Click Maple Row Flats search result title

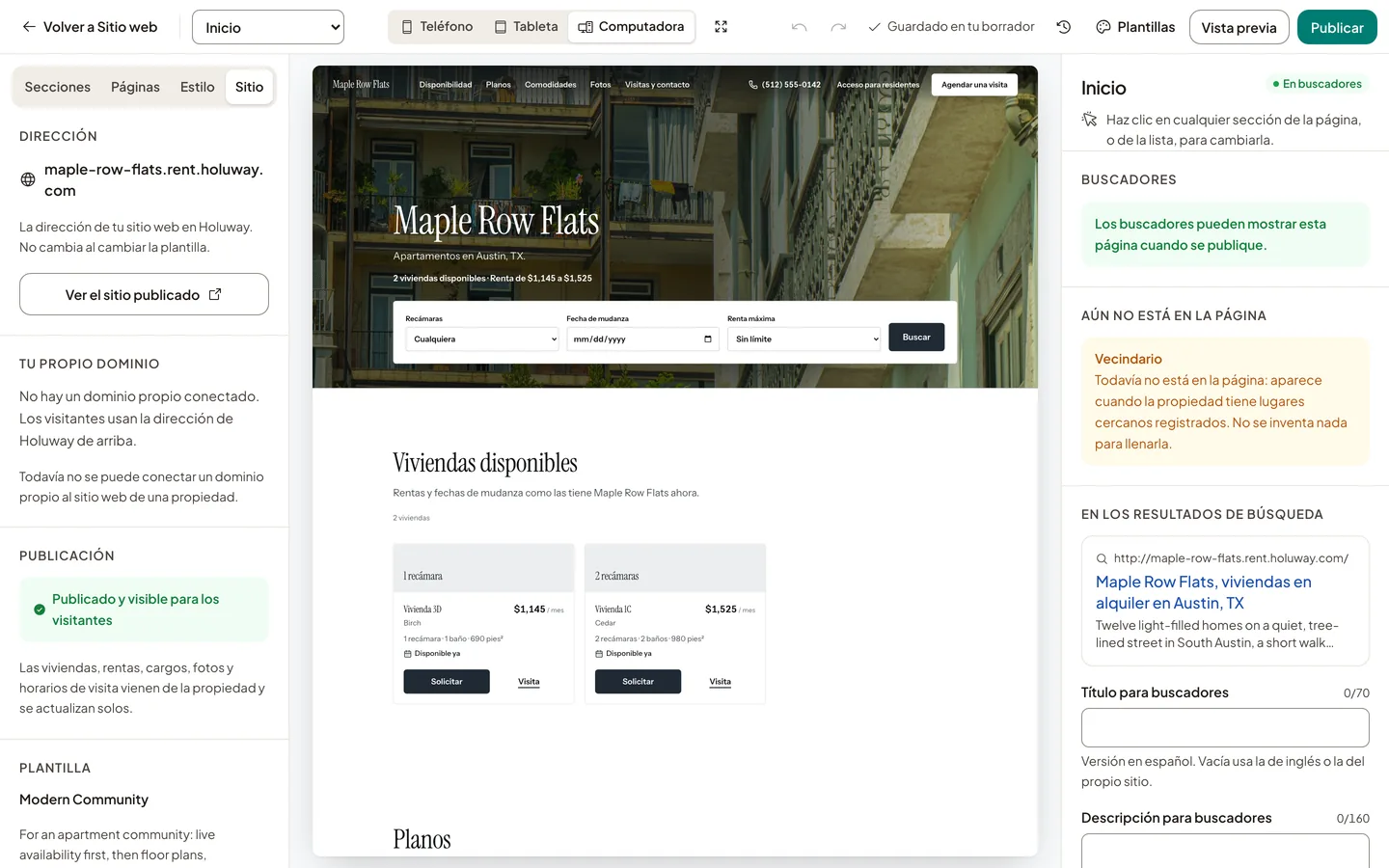[x=1204, y=592]
